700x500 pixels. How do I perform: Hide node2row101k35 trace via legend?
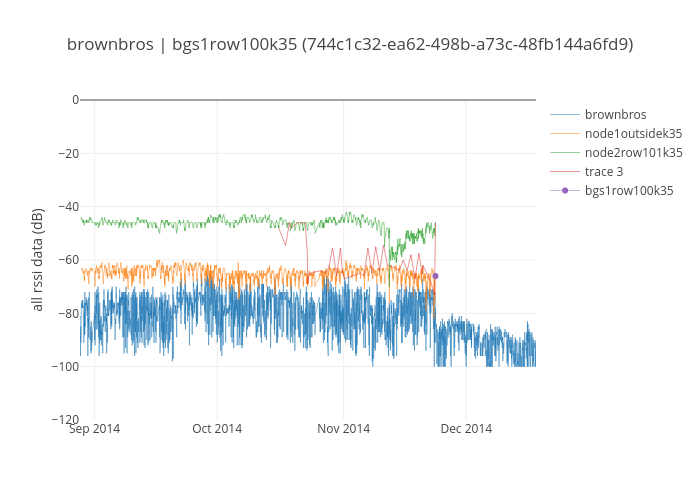[633, 152]
